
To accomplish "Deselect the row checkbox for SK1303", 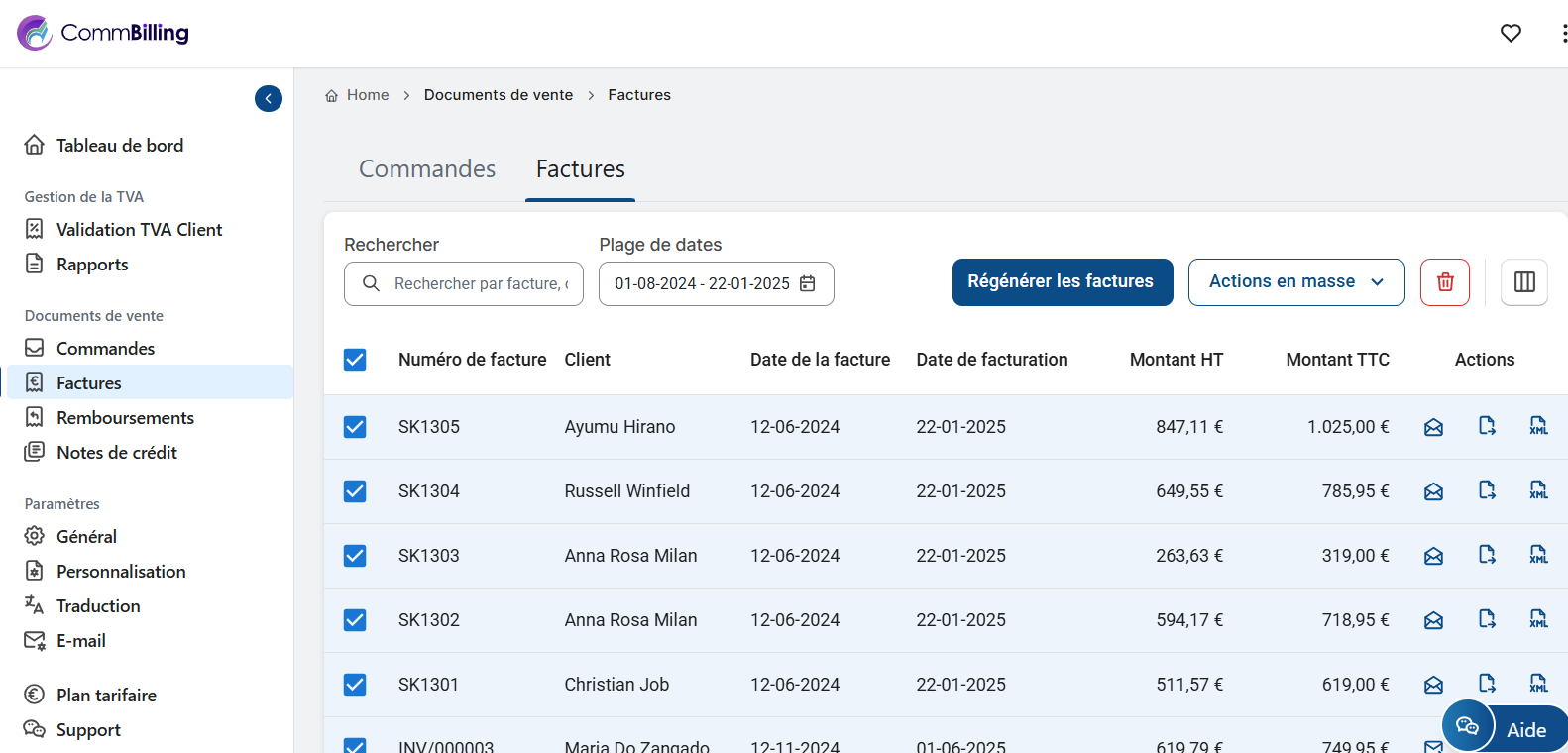I will coord(355,556).
